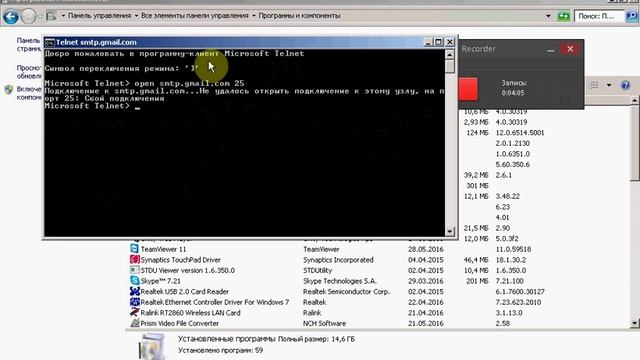640x360 pixels.
Task: Open the view options dropdown arrow
Action: [609, 85]
